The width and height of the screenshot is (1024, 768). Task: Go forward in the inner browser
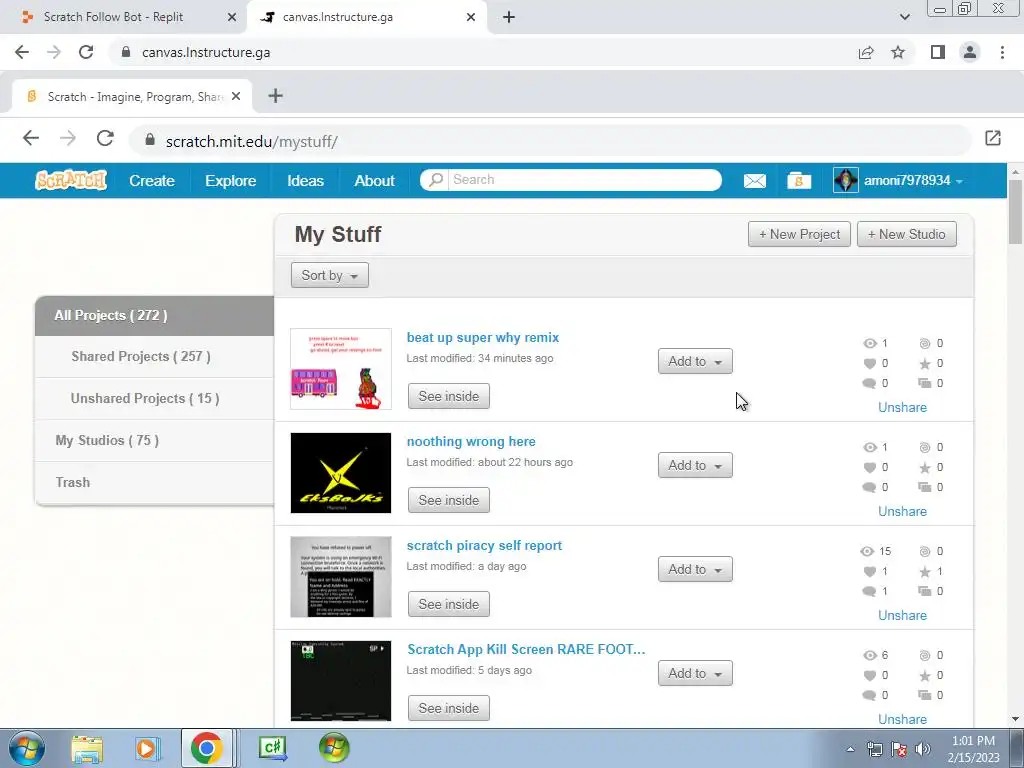point(68,138)
